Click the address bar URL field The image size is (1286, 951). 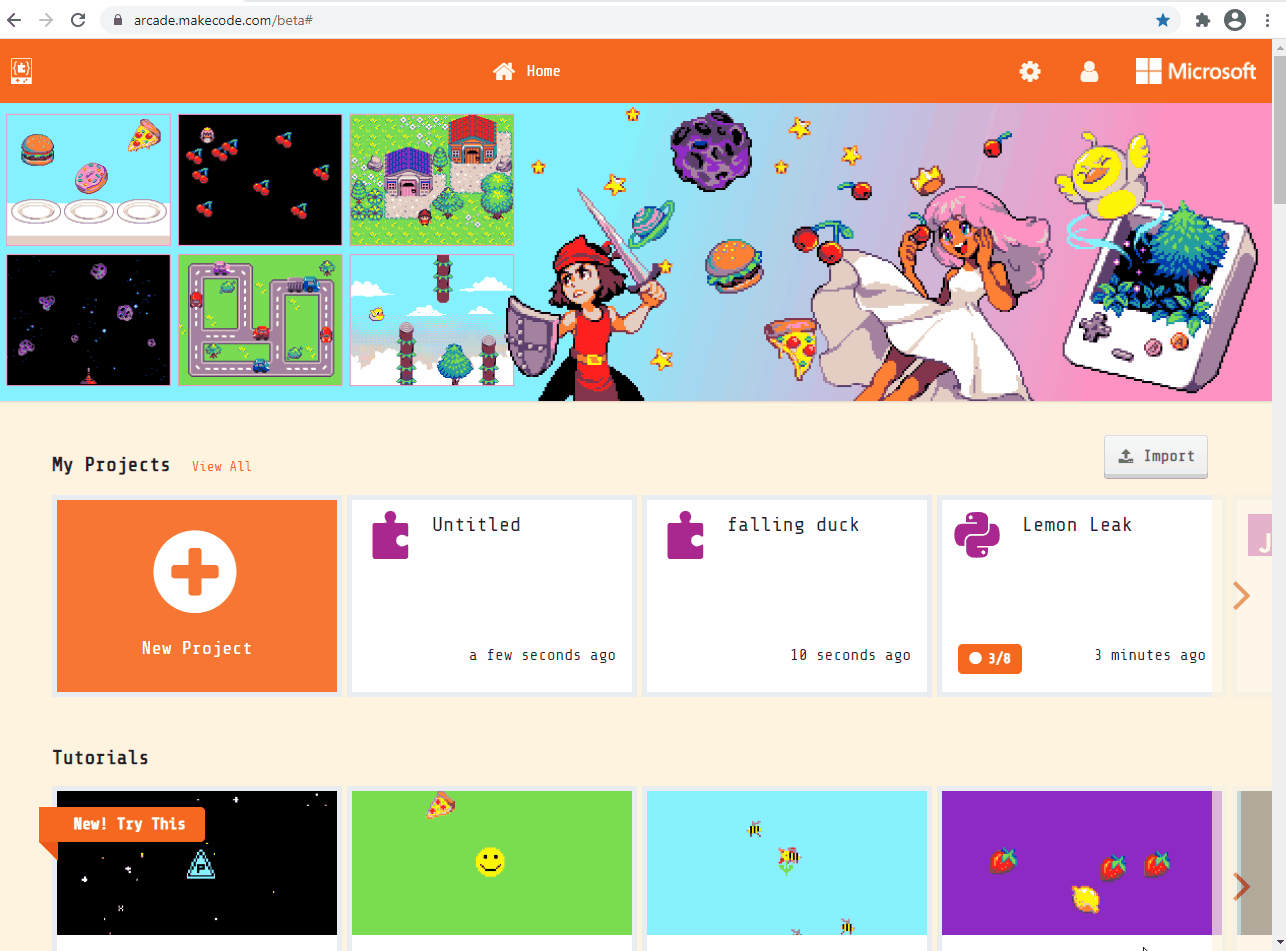click(640, 20)
